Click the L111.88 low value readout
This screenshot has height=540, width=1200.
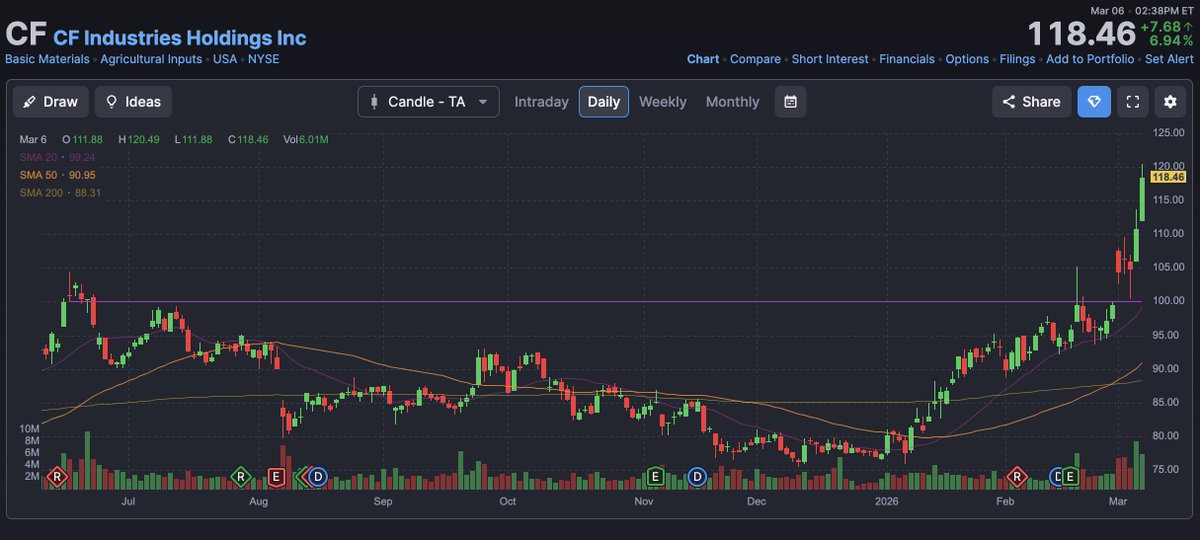[x=195, y=139]
